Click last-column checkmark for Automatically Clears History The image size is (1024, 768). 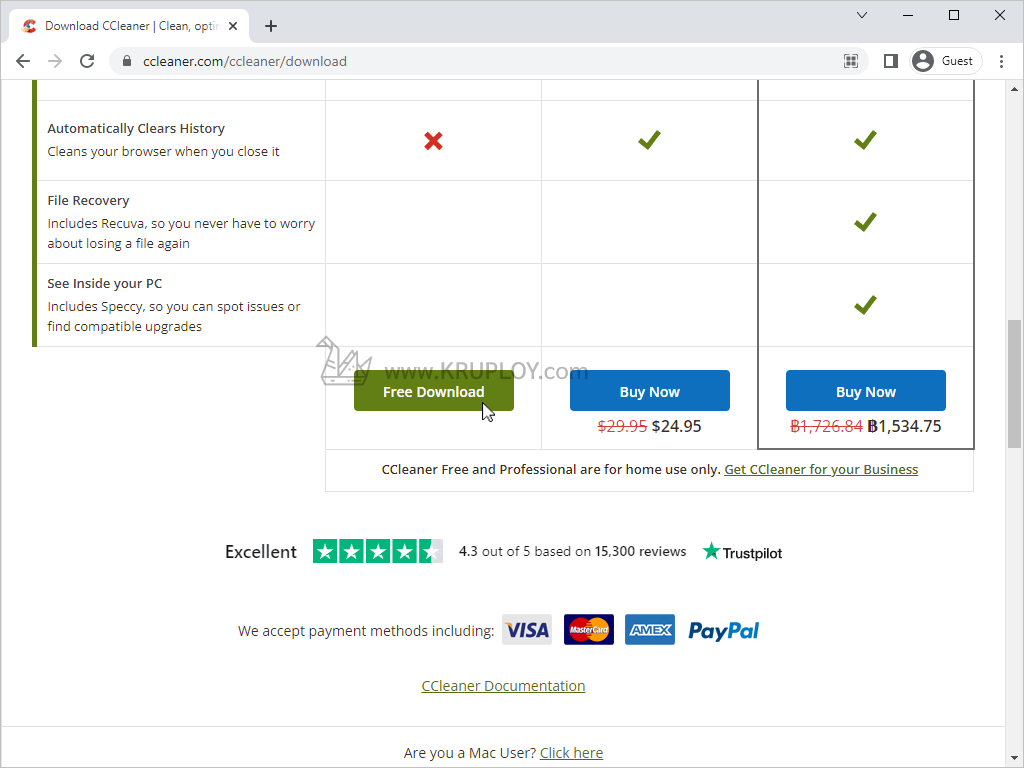pos(865,140)
